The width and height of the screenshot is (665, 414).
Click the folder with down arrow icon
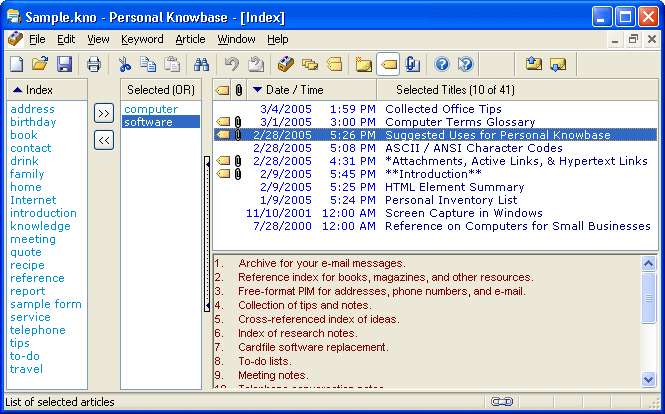coord(558,64)
